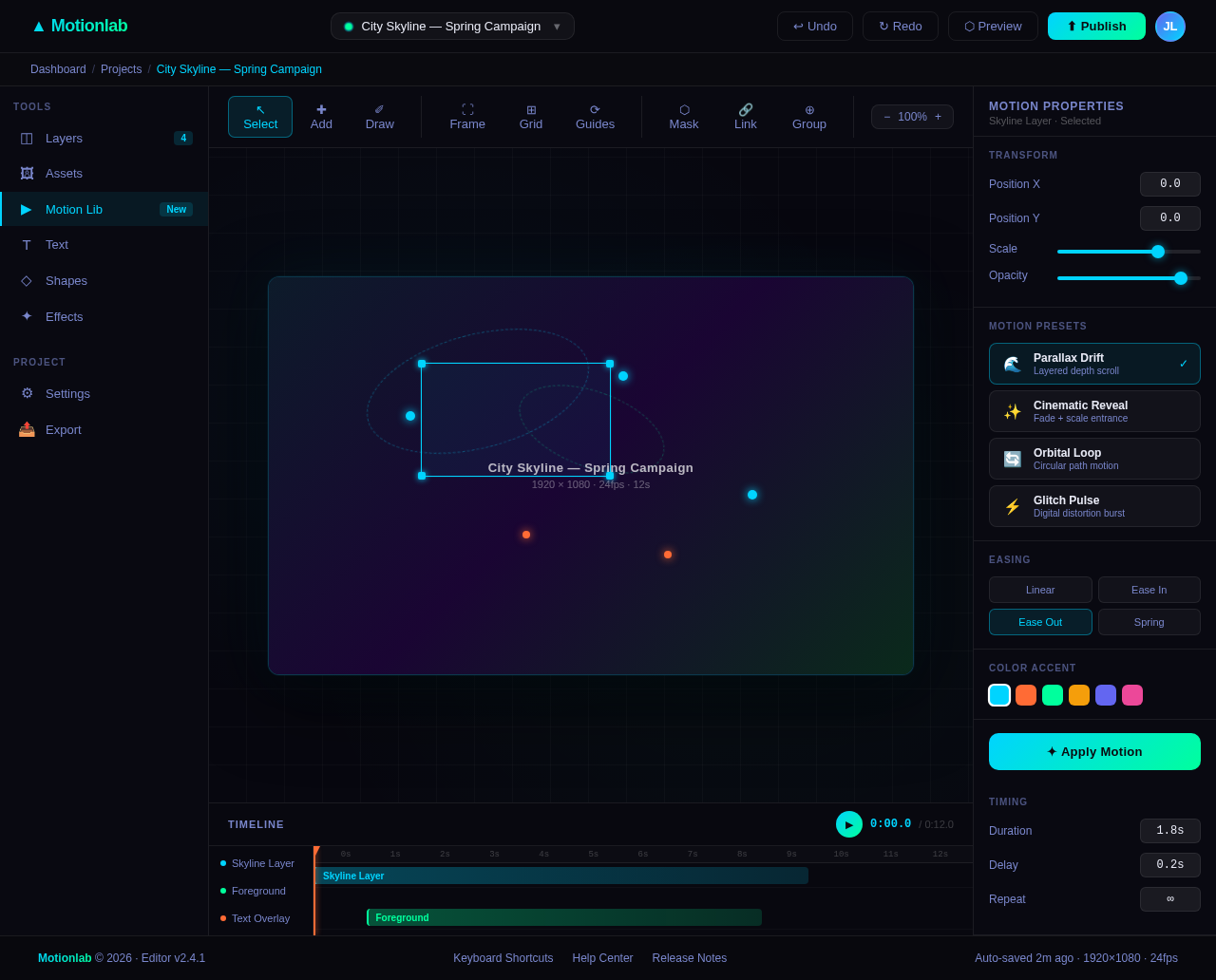Publish the campaign

pyautogui.click(x=1095, y=26)
